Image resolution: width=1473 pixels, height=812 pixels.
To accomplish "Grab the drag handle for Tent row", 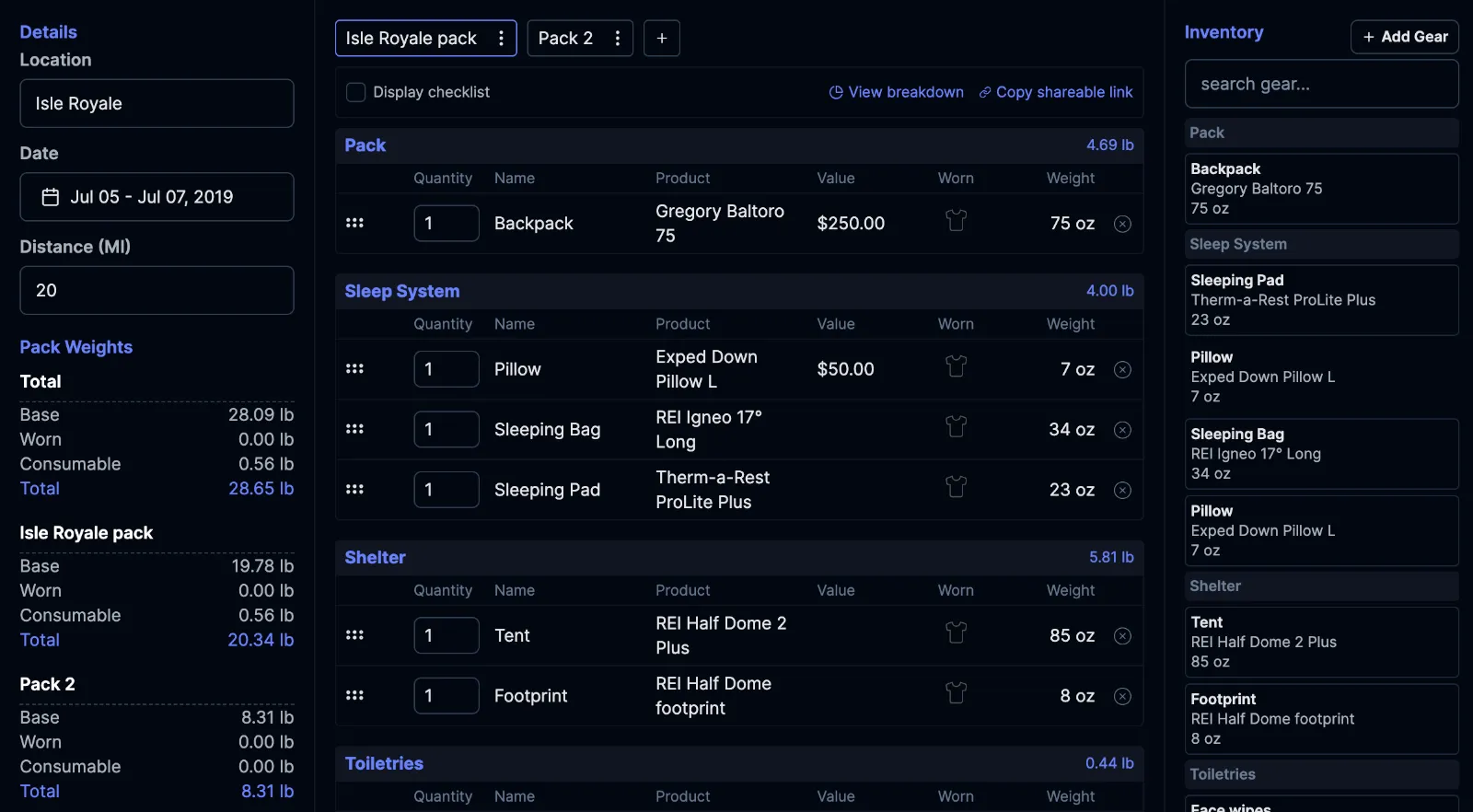I will [x=354, y=635].
